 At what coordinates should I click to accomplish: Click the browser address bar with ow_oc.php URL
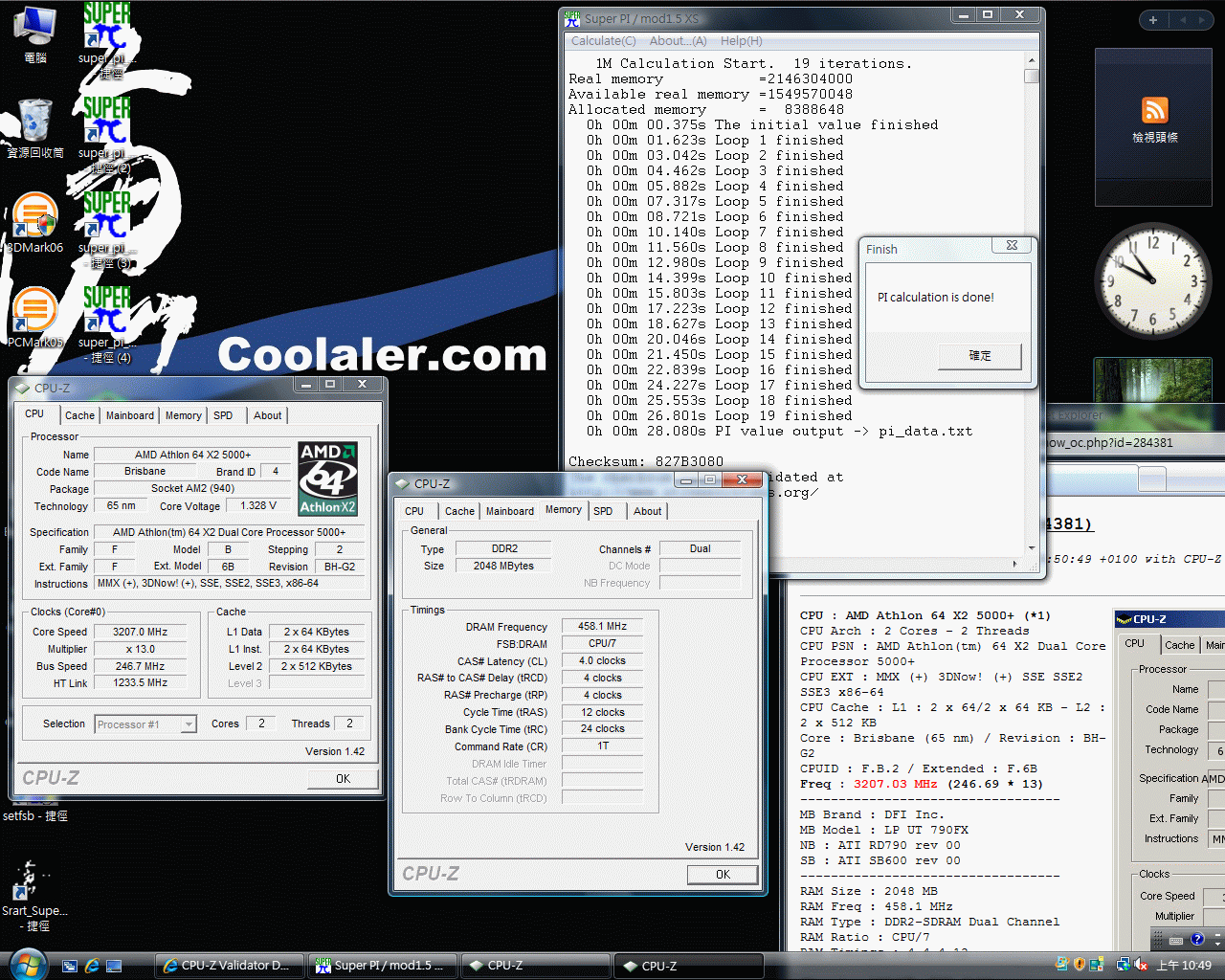point(1134,443)
